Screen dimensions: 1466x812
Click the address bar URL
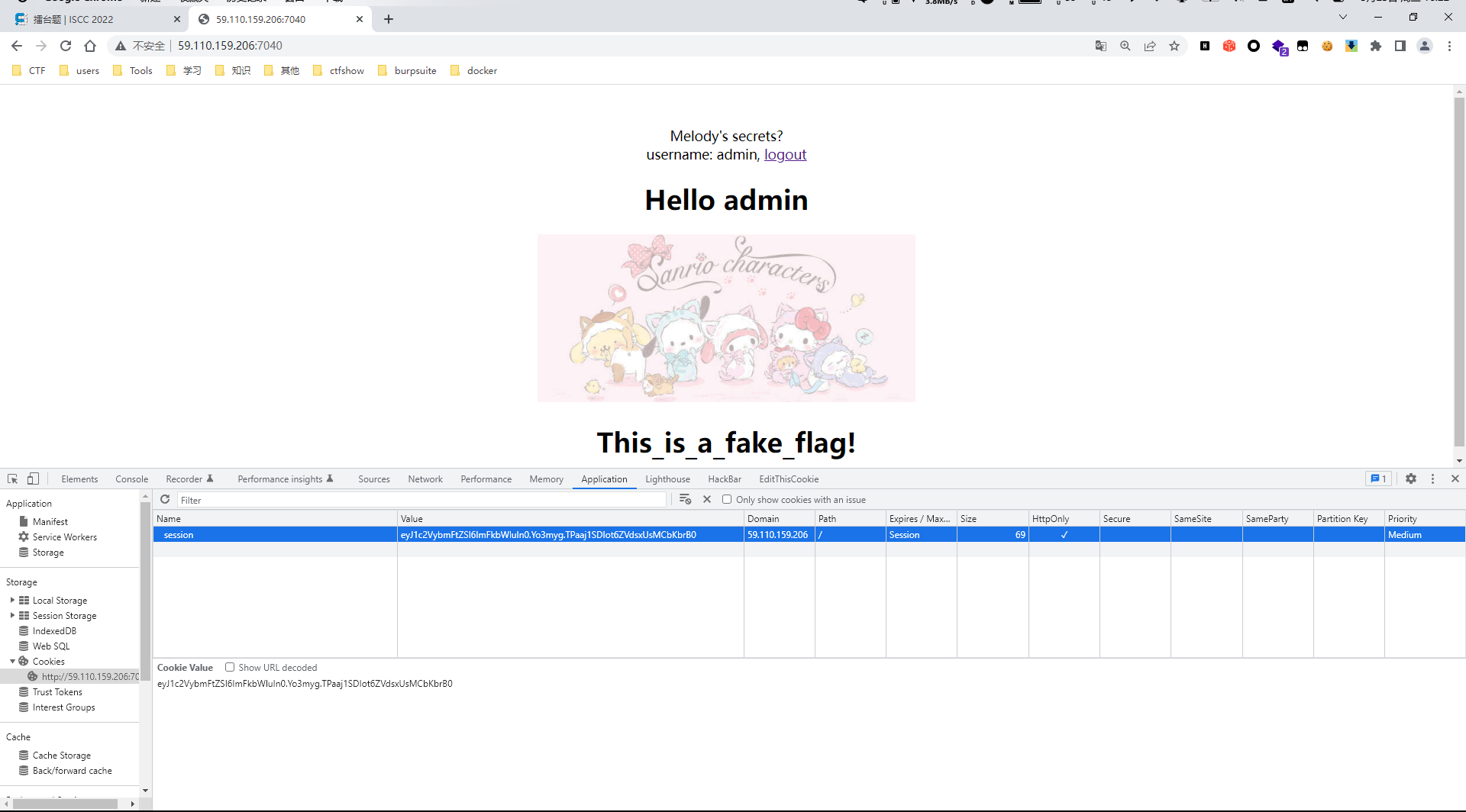point(230,46)
